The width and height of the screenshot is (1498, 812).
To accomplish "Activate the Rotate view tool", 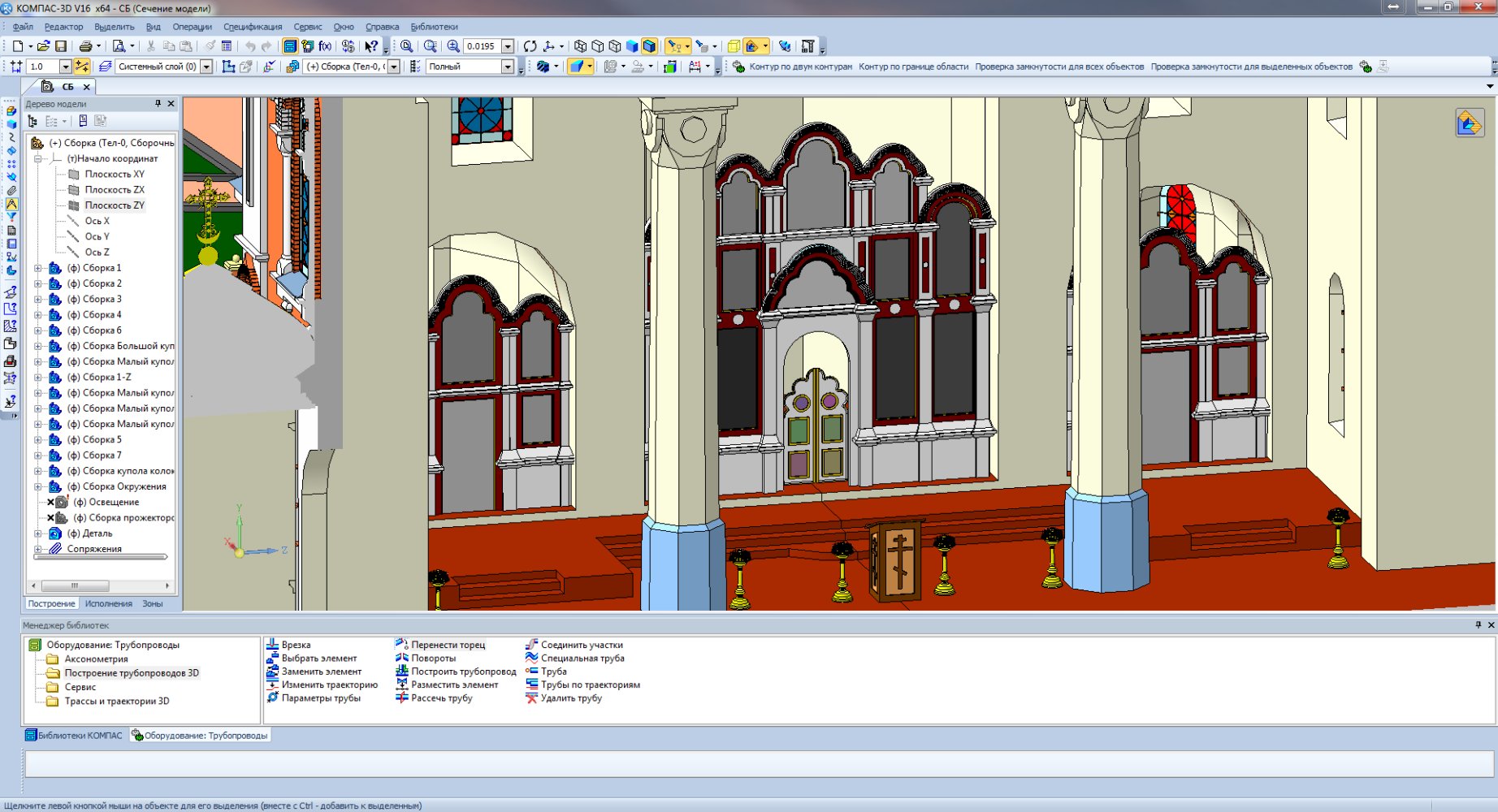I will (x=530, y=46).
